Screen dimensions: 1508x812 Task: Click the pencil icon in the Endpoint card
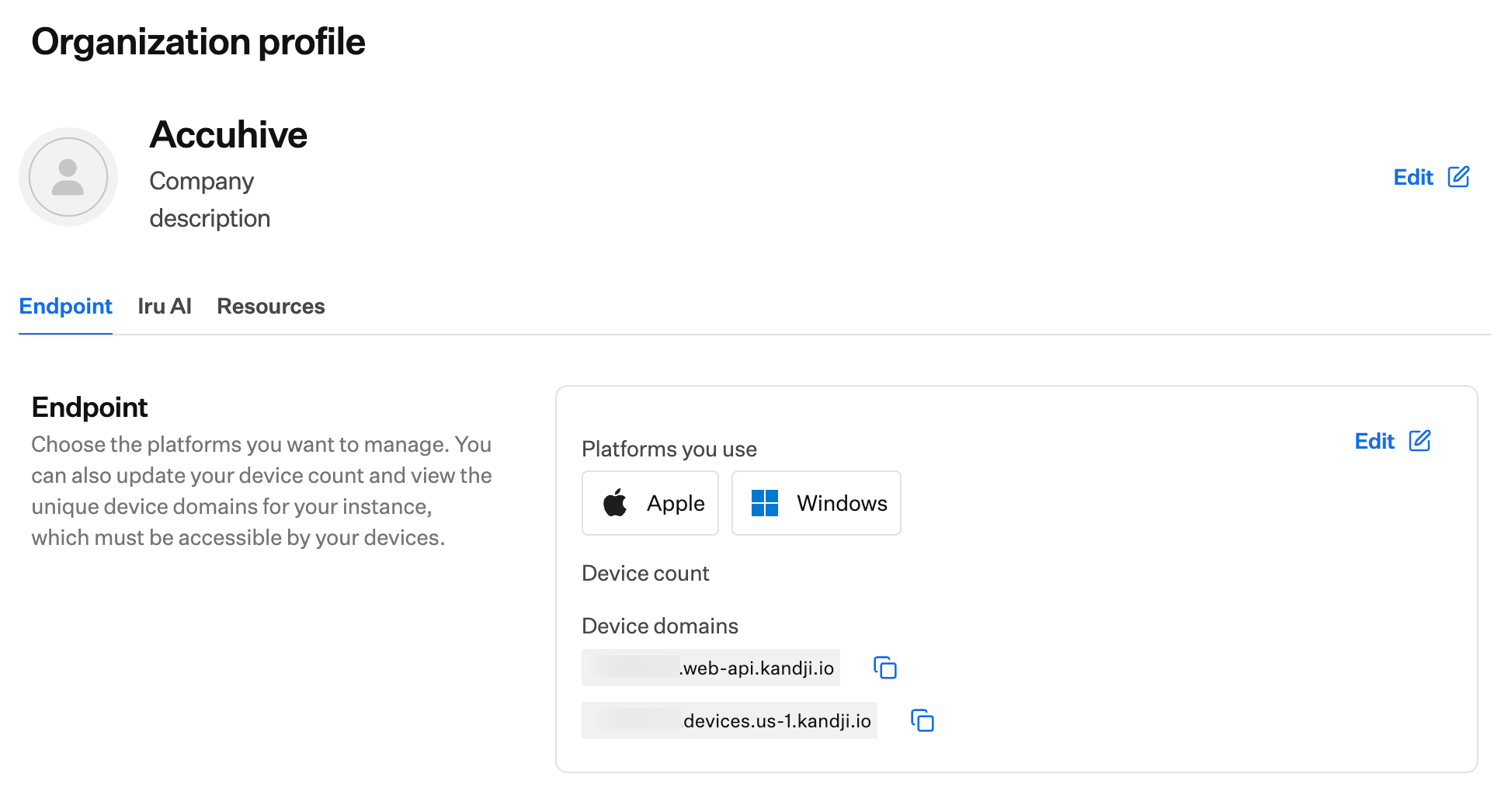[1420, 441]
